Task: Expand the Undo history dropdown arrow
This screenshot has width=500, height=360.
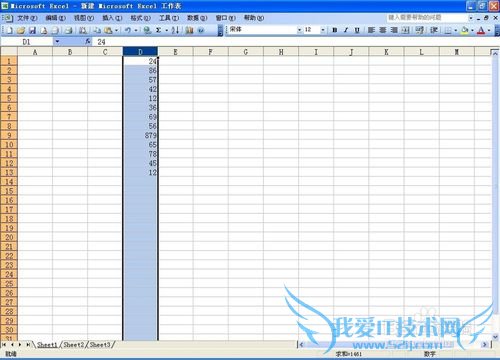Action: point(136,30)
